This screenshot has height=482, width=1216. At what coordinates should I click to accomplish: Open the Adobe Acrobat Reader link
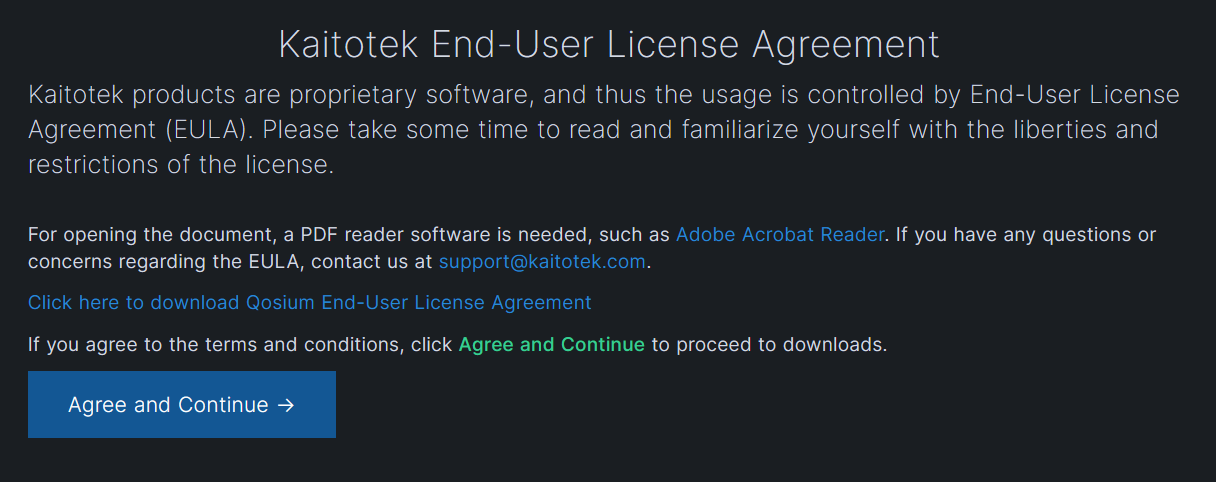780,235
